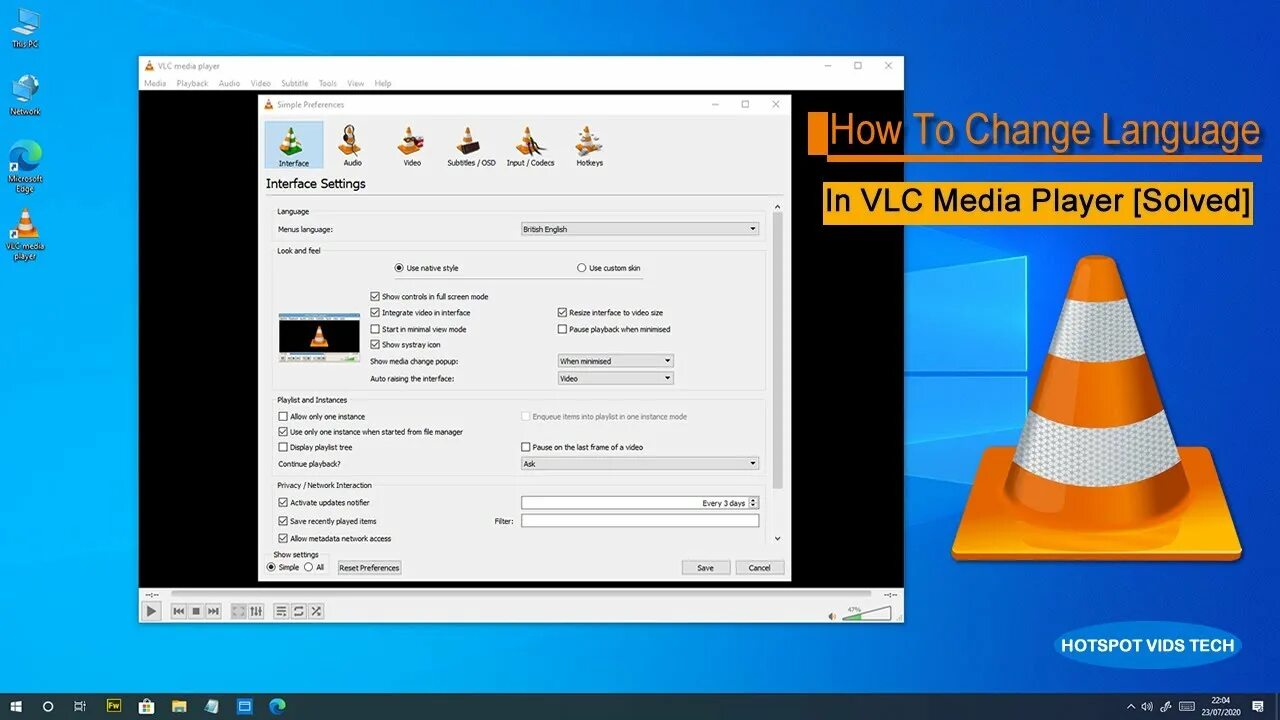Click the Stop playback button
The image size is (1280, 720).
click(x=196, y=611)
